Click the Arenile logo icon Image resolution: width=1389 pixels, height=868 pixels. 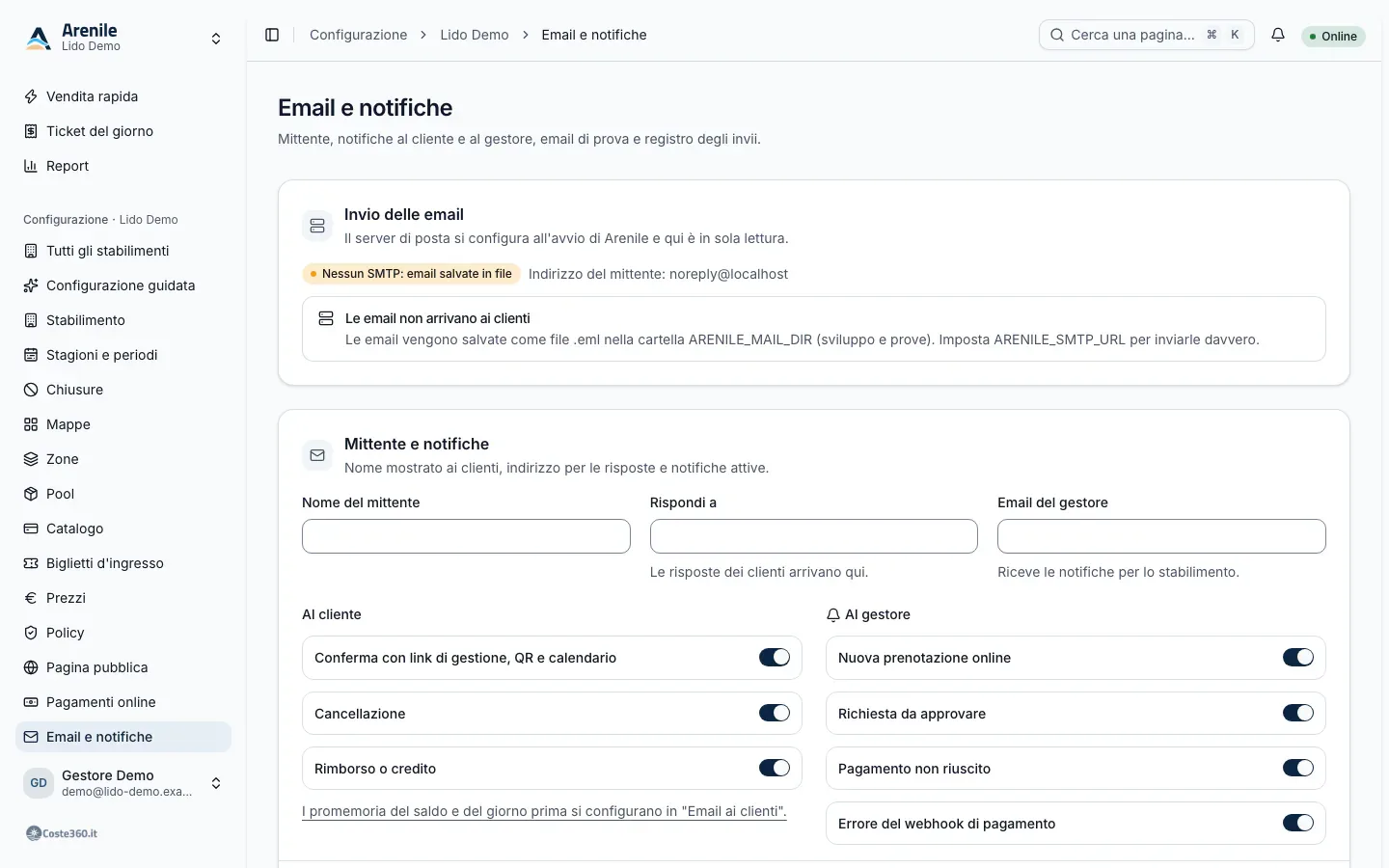[39, 38]
